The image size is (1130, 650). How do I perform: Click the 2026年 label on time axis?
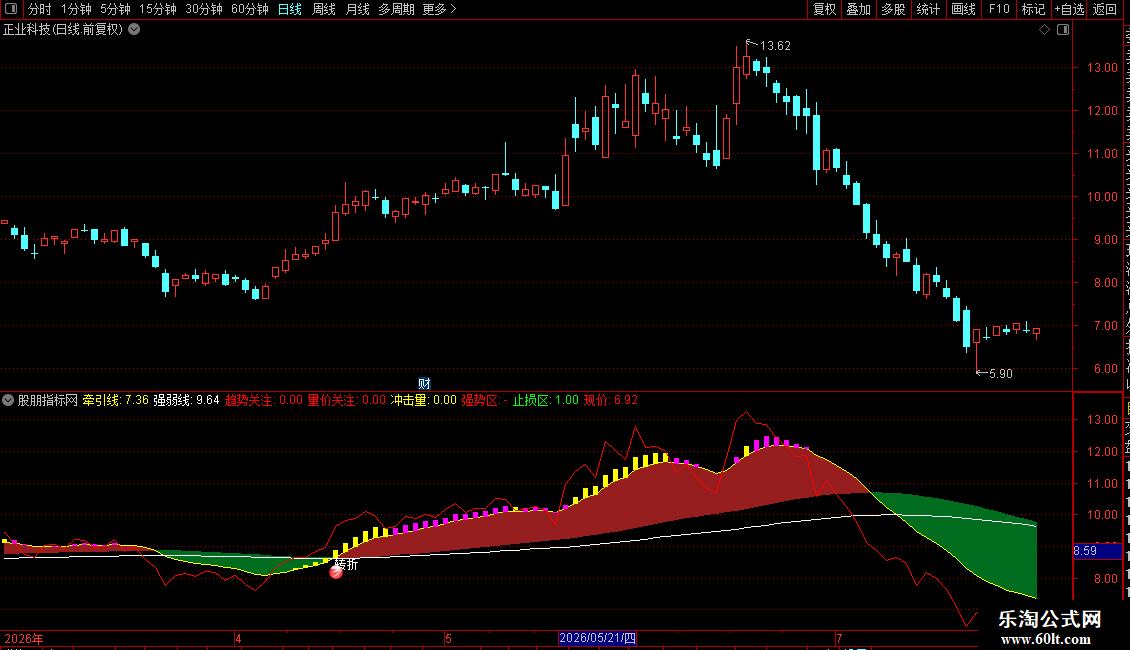24,638
